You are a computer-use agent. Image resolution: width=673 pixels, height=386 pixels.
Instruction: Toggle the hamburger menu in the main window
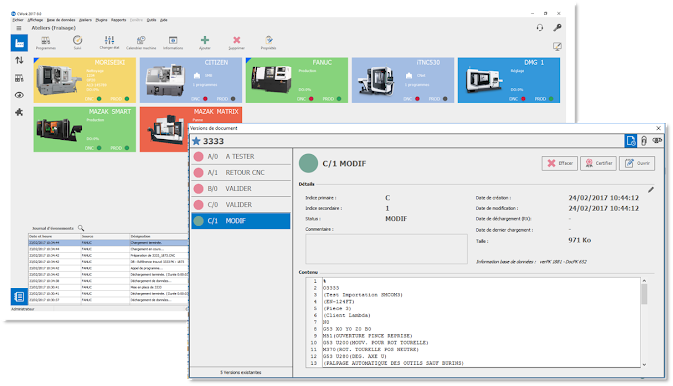(19, 28)
